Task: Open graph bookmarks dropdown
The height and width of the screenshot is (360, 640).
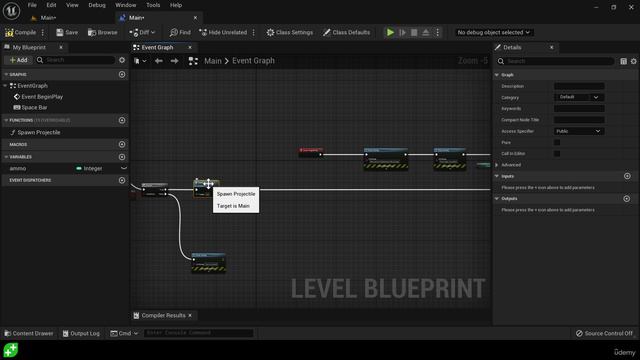Action: pos(140,61)
